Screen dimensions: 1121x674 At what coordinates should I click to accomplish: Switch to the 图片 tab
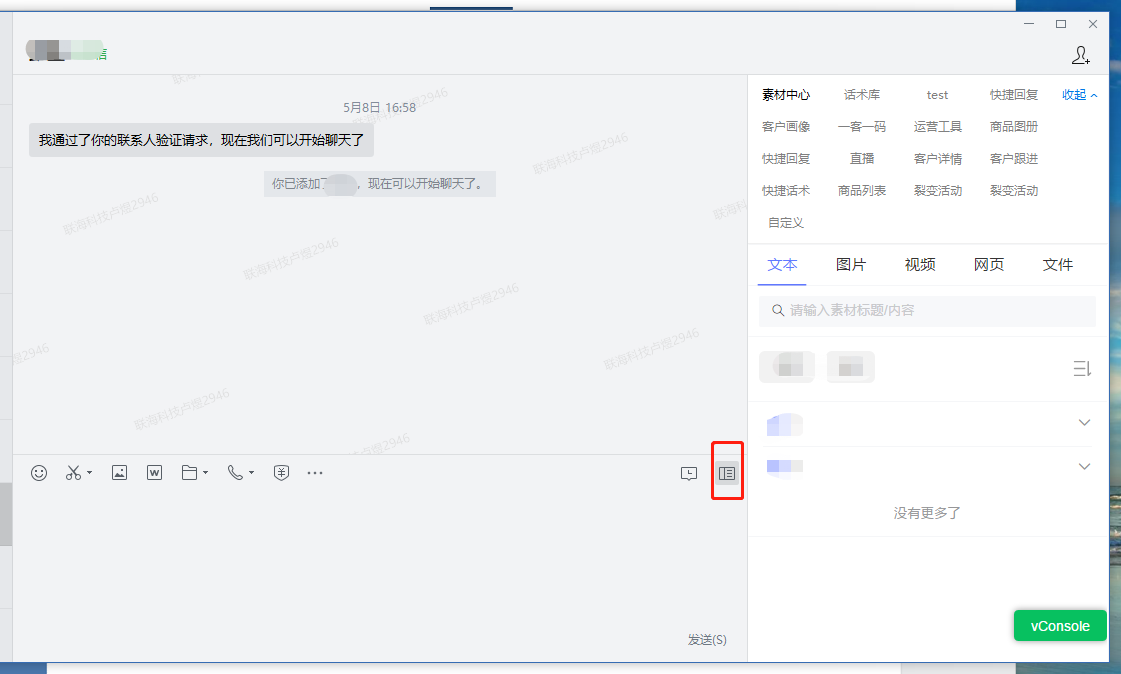click(851, 265)
